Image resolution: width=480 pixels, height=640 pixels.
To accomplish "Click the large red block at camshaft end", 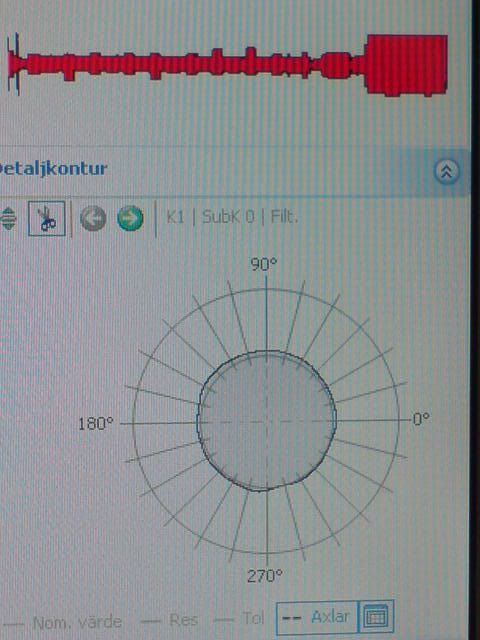I will click(406, 65).
